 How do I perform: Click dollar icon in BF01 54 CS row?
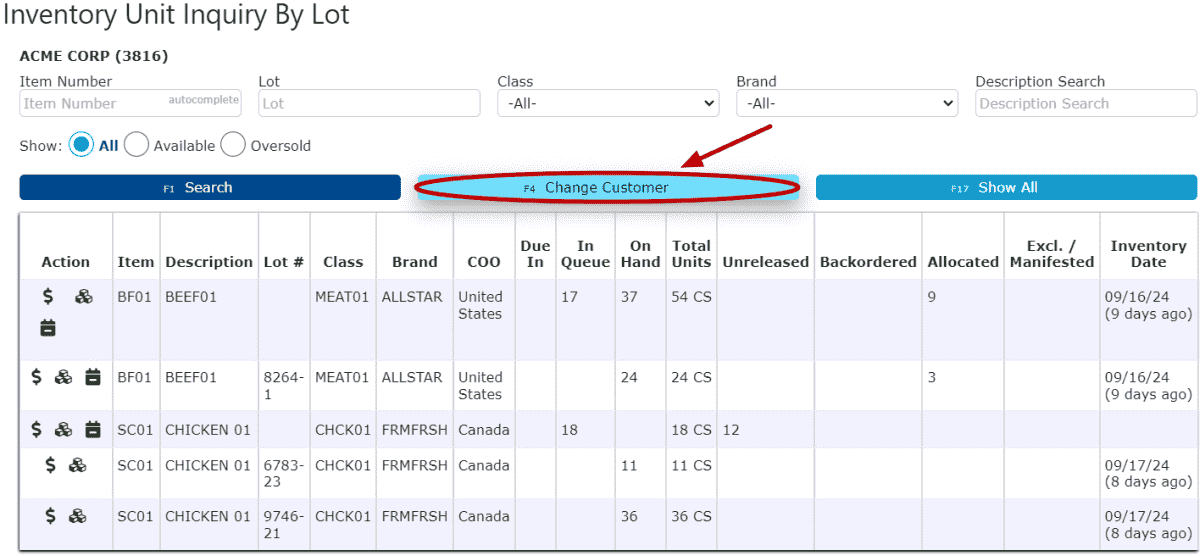48,297
